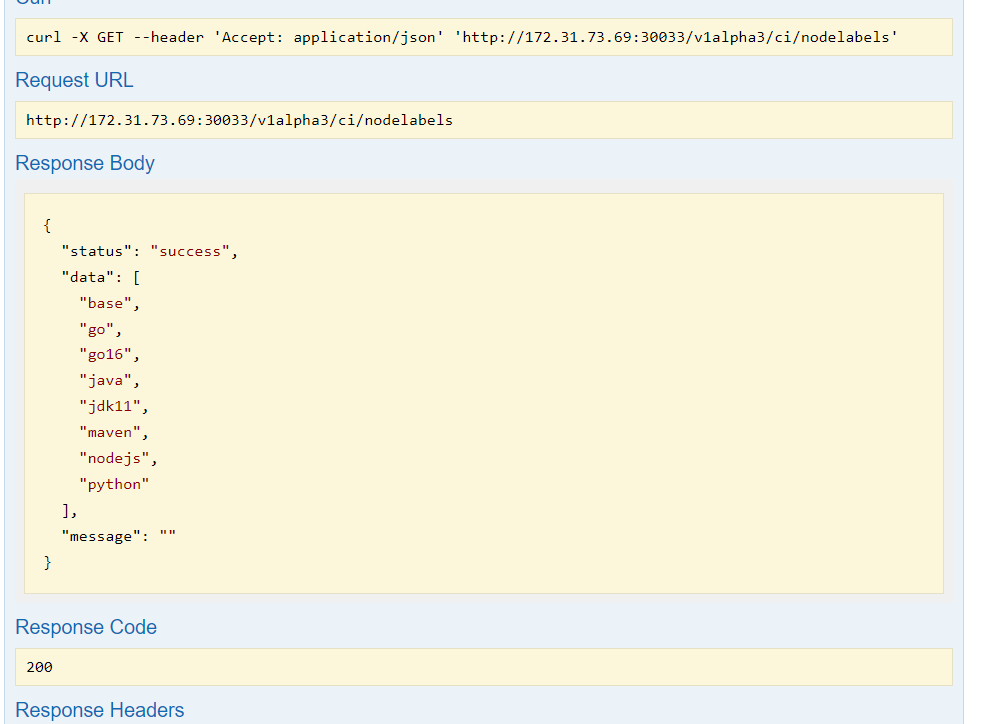
Task: Select the 200 response code value
Action: [39, 667]
